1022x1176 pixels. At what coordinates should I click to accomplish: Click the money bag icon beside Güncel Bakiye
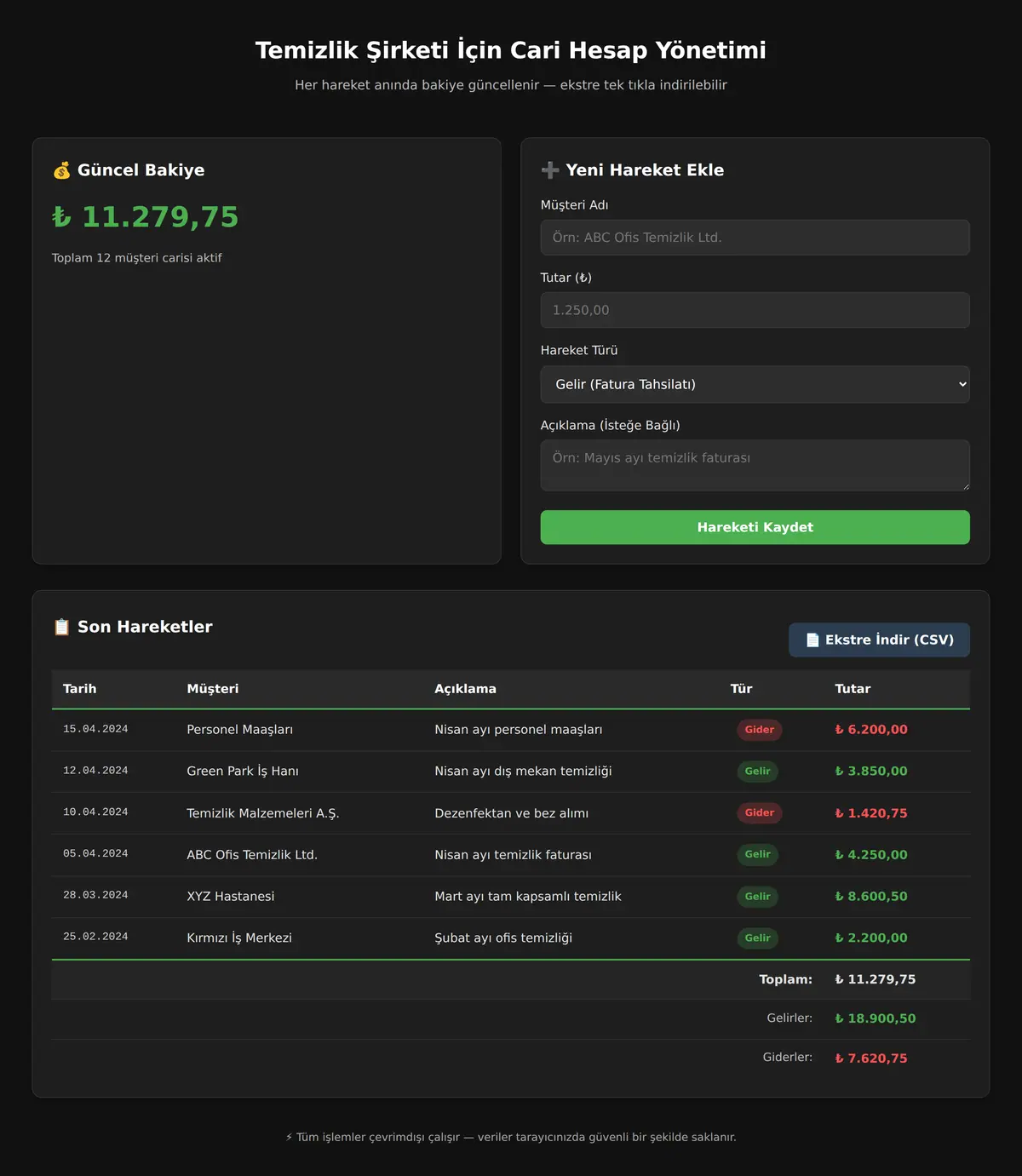61,170
